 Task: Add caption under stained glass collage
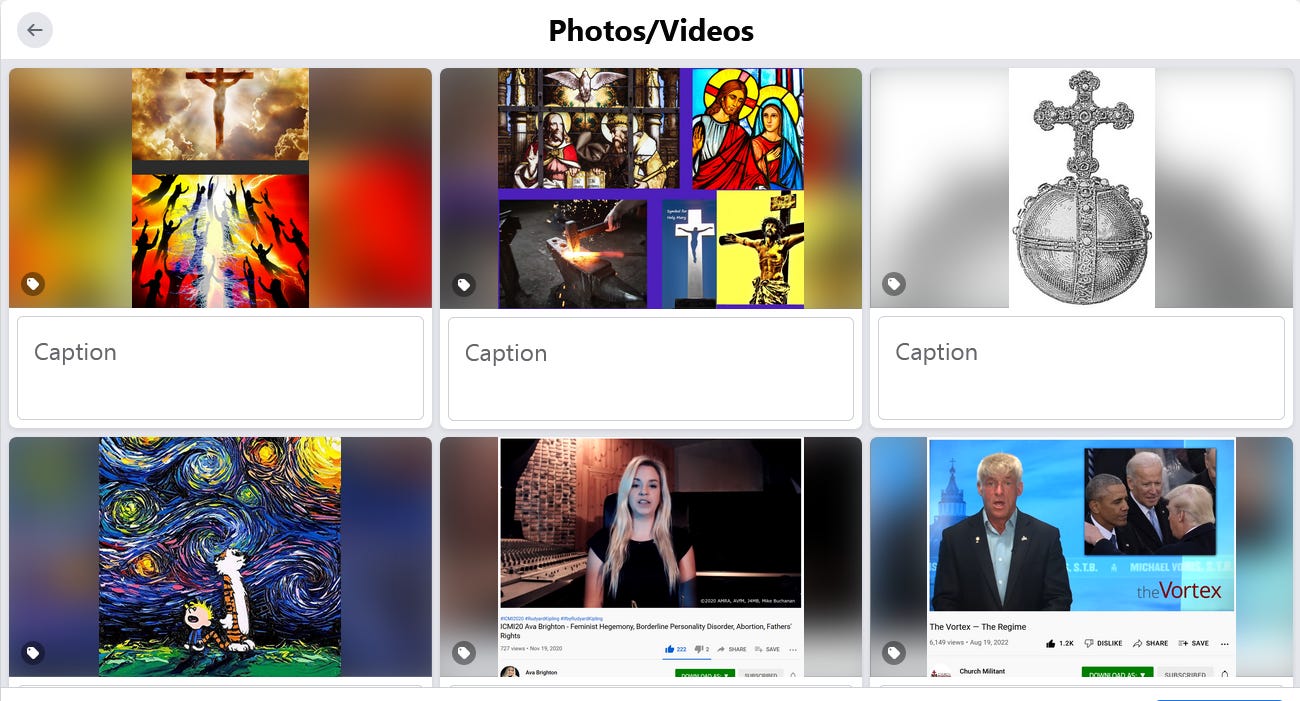click(651, 368)
